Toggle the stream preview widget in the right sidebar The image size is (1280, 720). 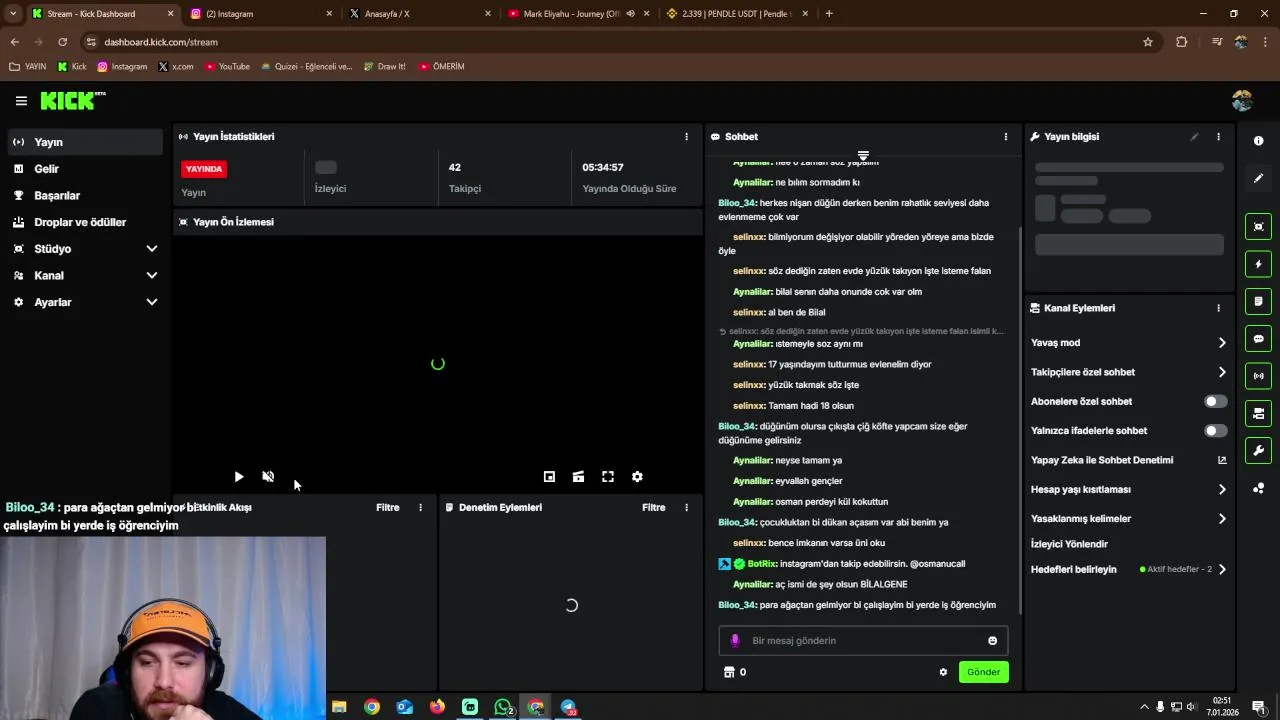point(1258,227)
